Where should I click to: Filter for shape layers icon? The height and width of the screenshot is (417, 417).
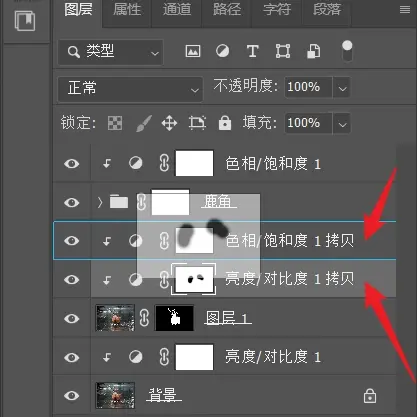283,51
